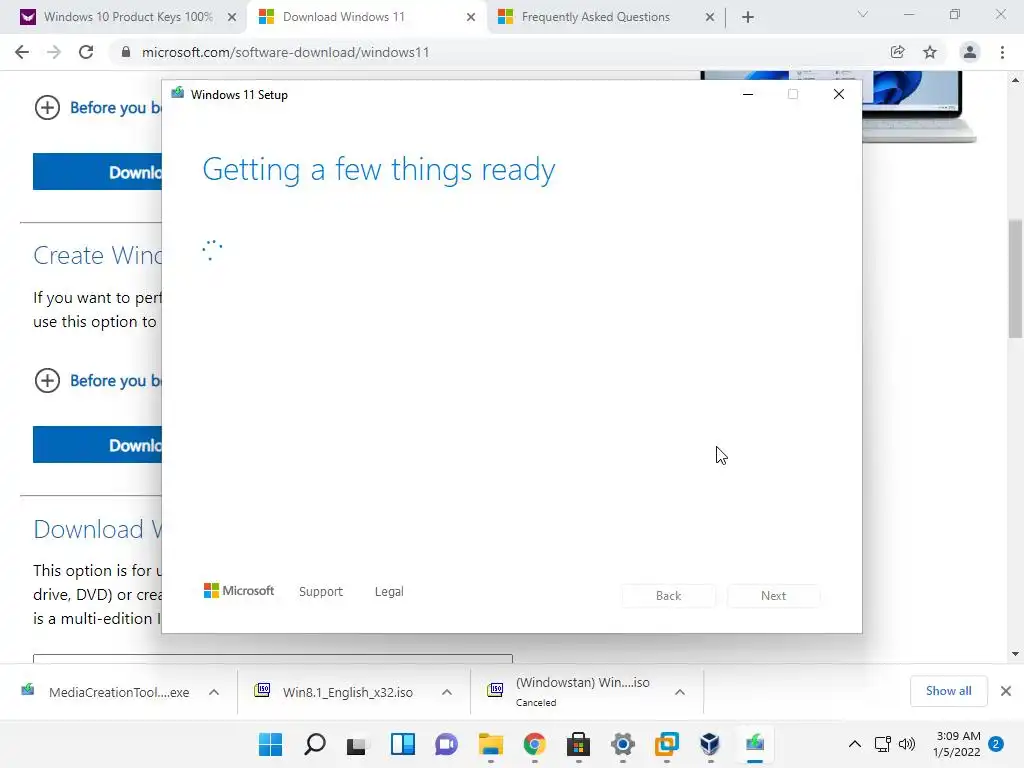Open the Chrome profile avatar menu
Image resolution: width=1024 pixels, height=768 pixels.
[x=970, y=52]
